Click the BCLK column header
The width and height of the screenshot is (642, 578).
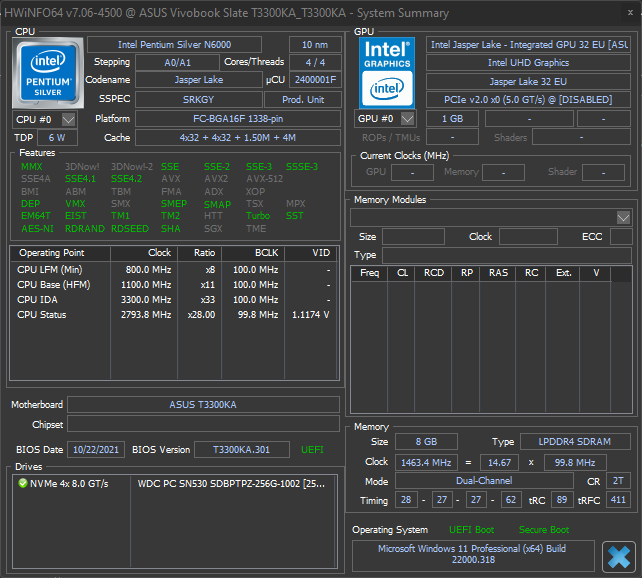253,253
